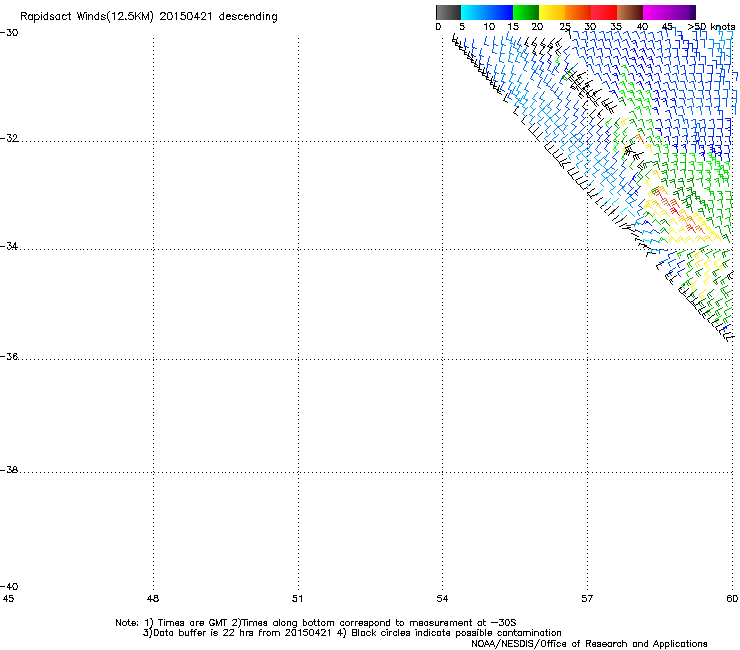Click longitude axis label 45
Screen dimensions: 740x650
tap(8, 599)
